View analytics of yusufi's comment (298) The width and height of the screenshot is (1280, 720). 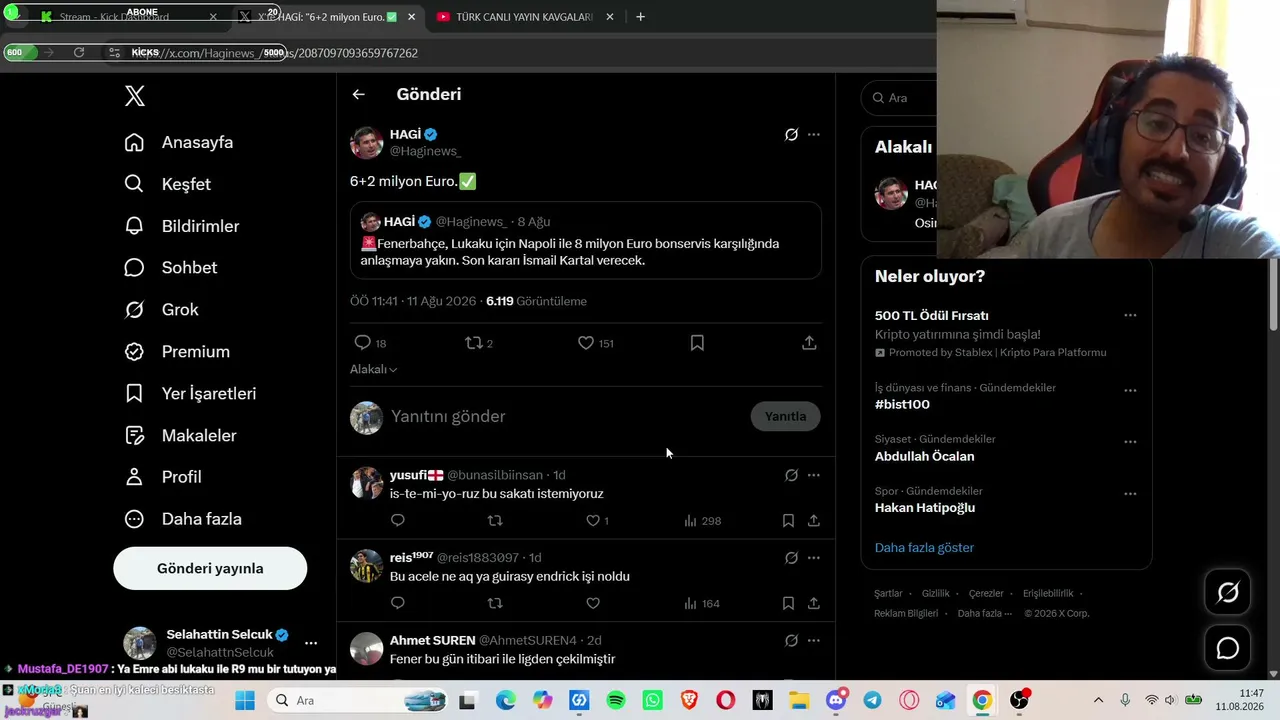pos(702,520)
